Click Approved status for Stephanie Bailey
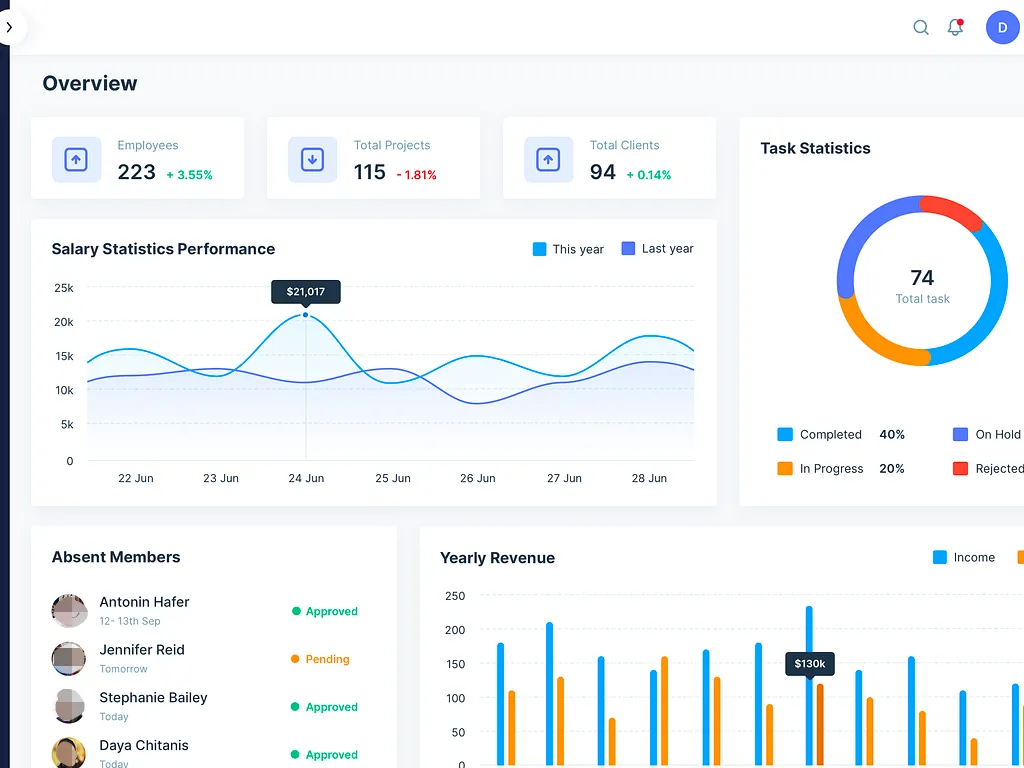1024x768 pixels. point(325,707)
